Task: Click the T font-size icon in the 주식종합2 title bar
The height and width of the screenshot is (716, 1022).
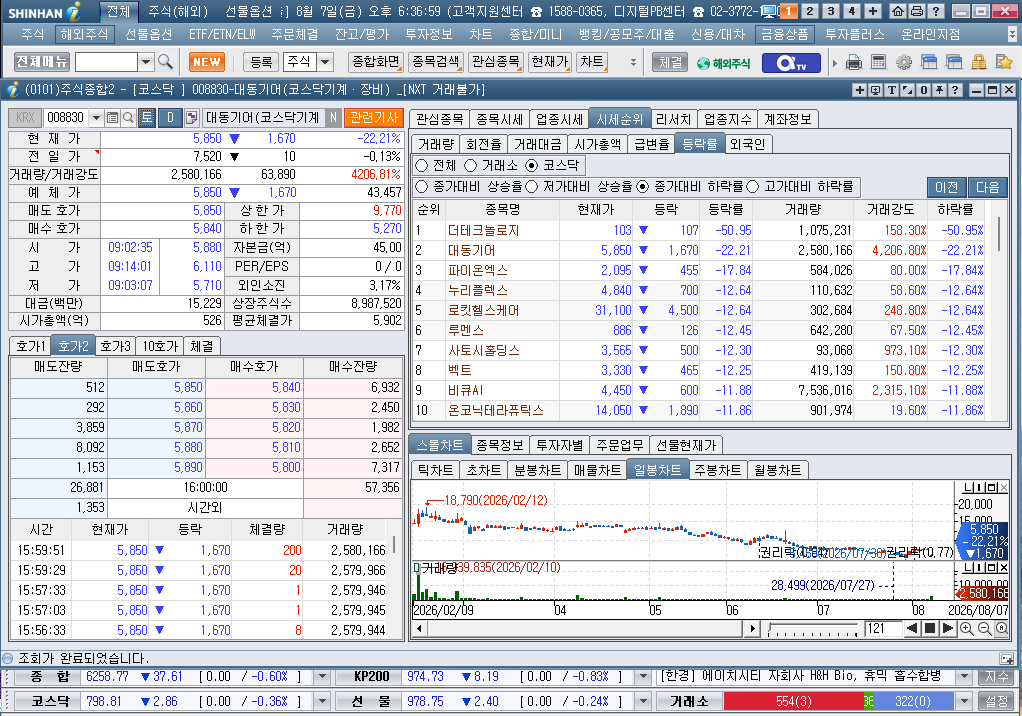Action: coord(892,90)
